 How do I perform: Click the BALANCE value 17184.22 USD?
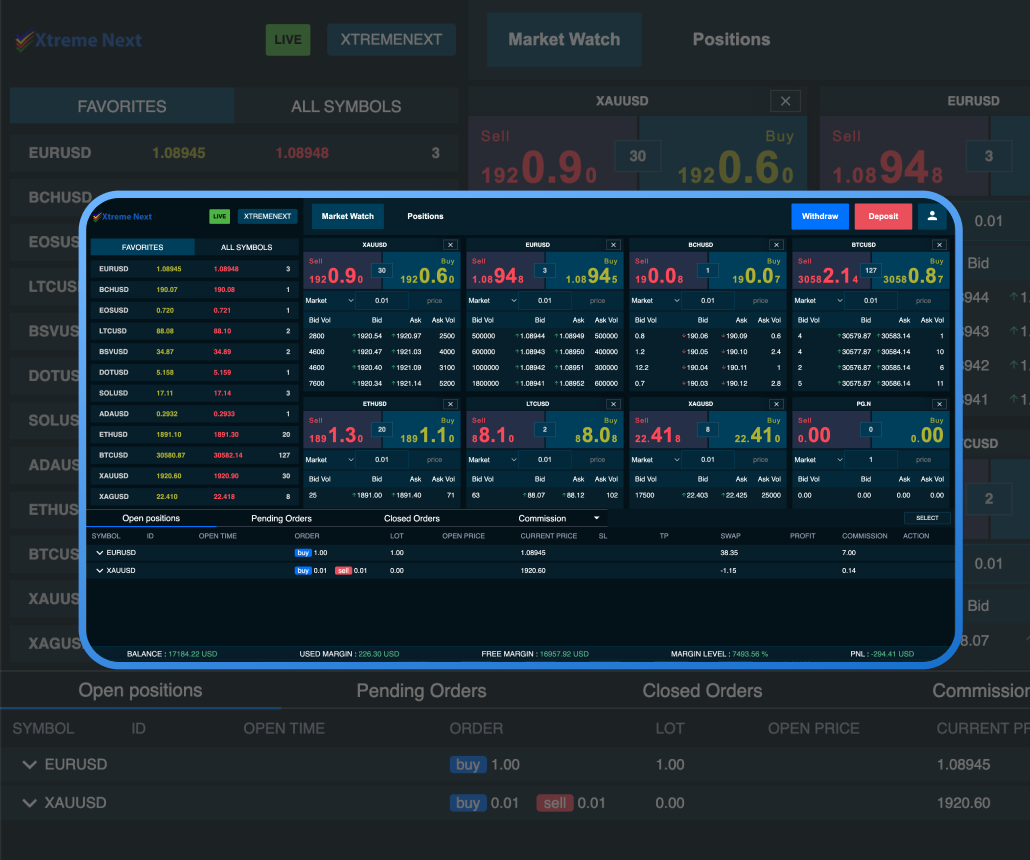[192, 654]
